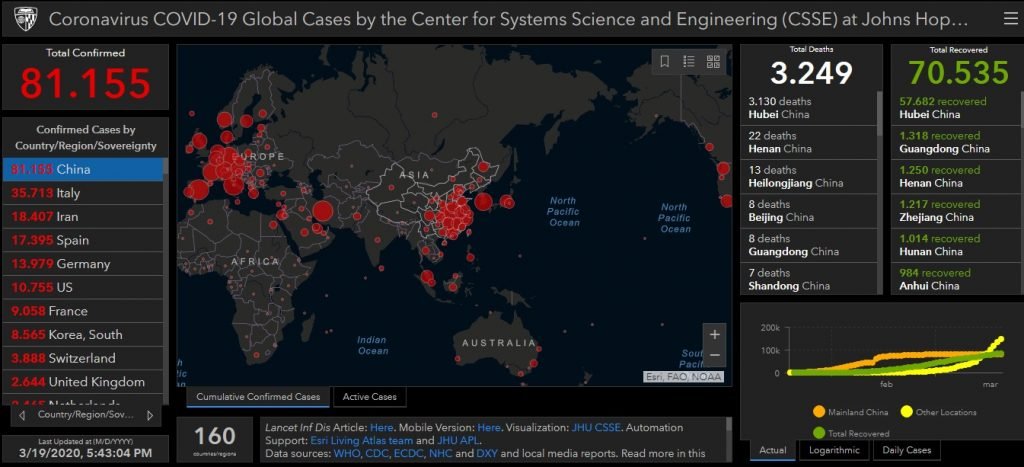Zoom out on the map with minus button
This screenshot has width=1024, height=467.
coord(714,355)
